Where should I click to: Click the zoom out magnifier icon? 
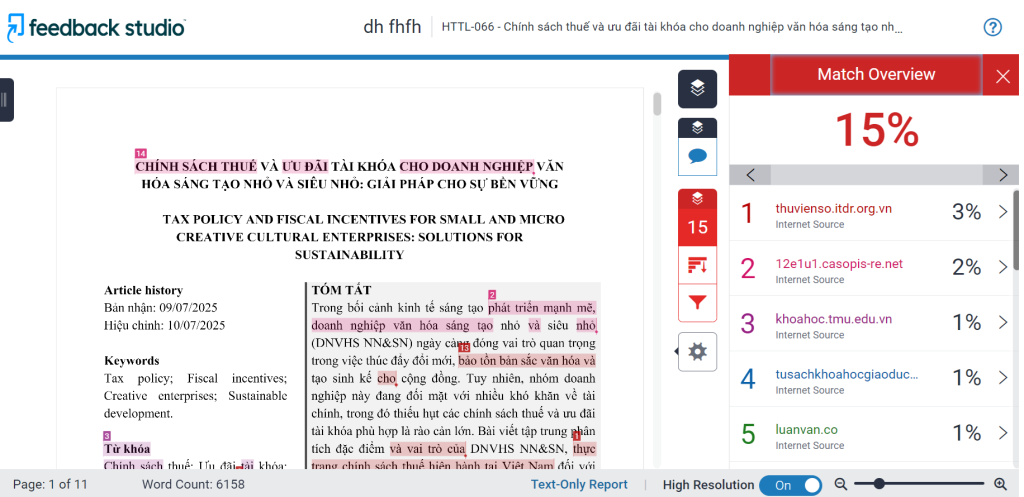[840, 485]
